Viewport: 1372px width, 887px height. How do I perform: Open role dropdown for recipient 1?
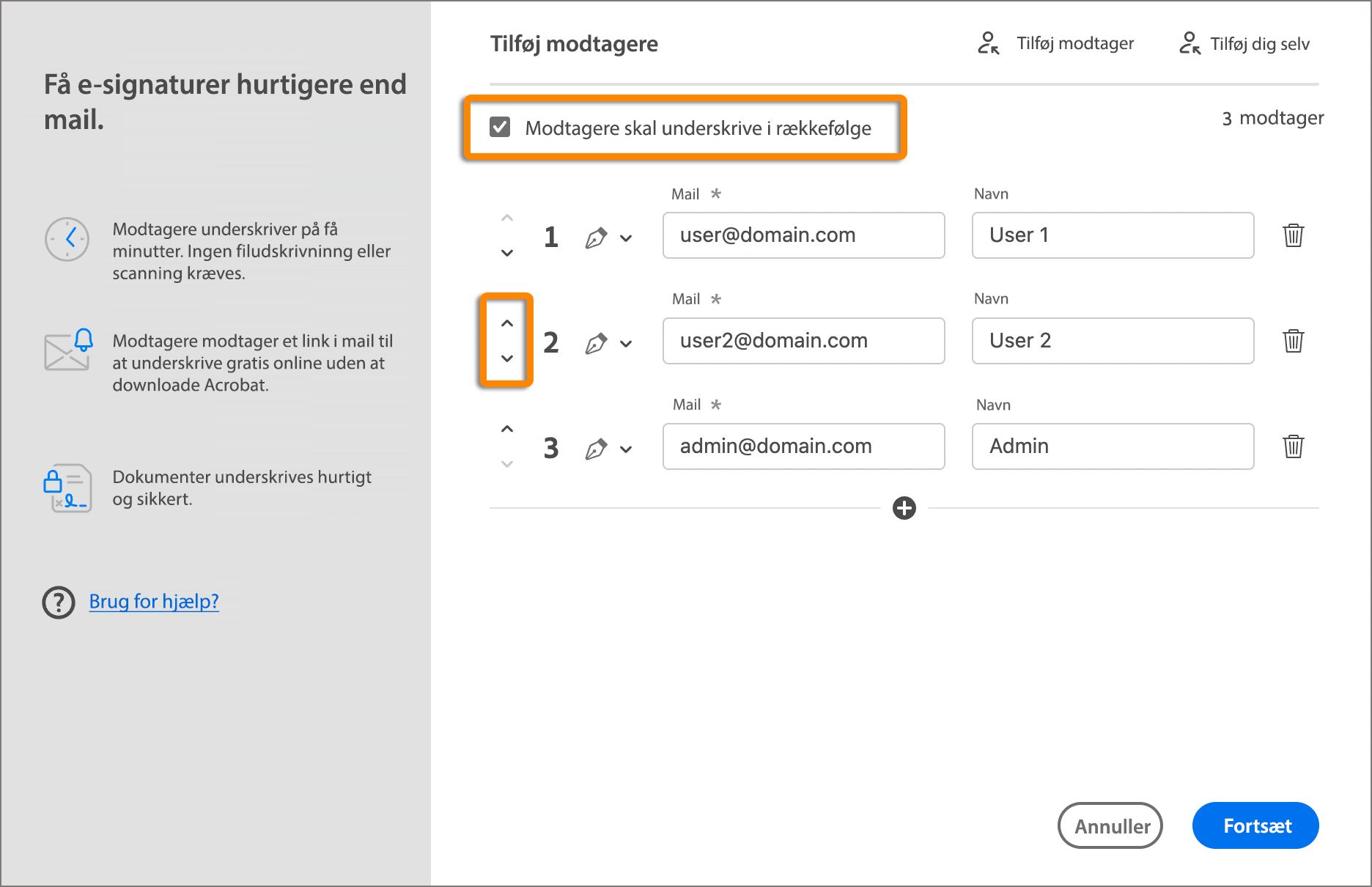pos(626,238)
